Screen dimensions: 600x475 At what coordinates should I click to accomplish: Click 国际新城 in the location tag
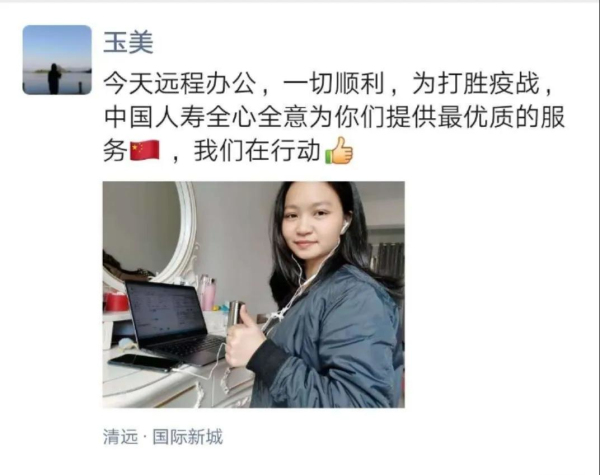click(188, 437)
